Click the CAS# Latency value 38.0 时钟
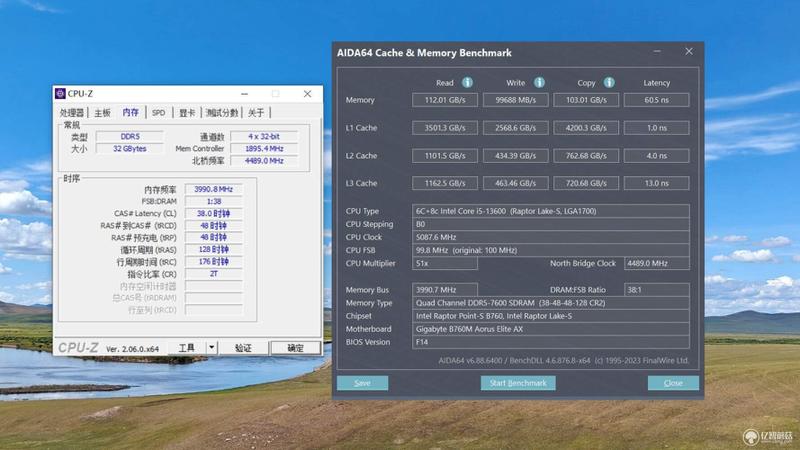 [213, 213]
